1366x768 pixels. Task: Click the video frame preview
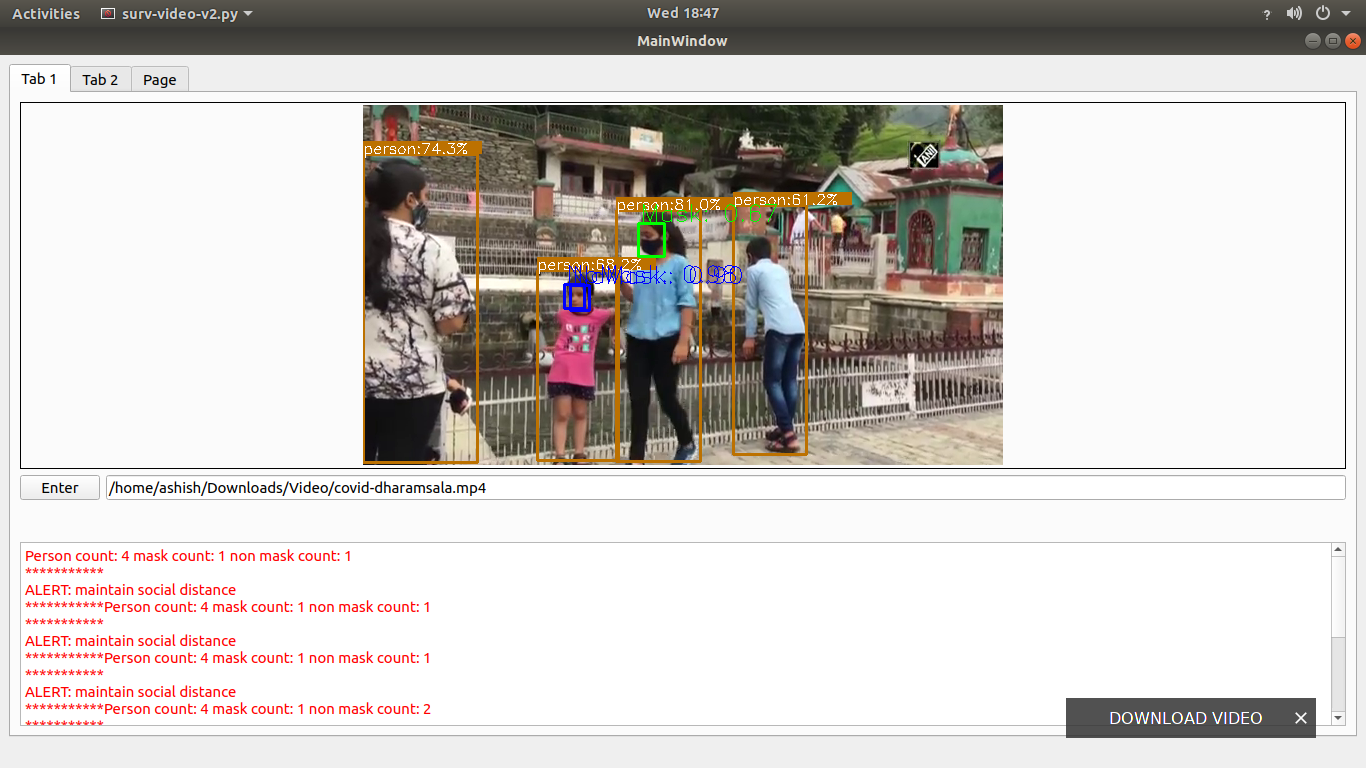[x=683, y=285]
